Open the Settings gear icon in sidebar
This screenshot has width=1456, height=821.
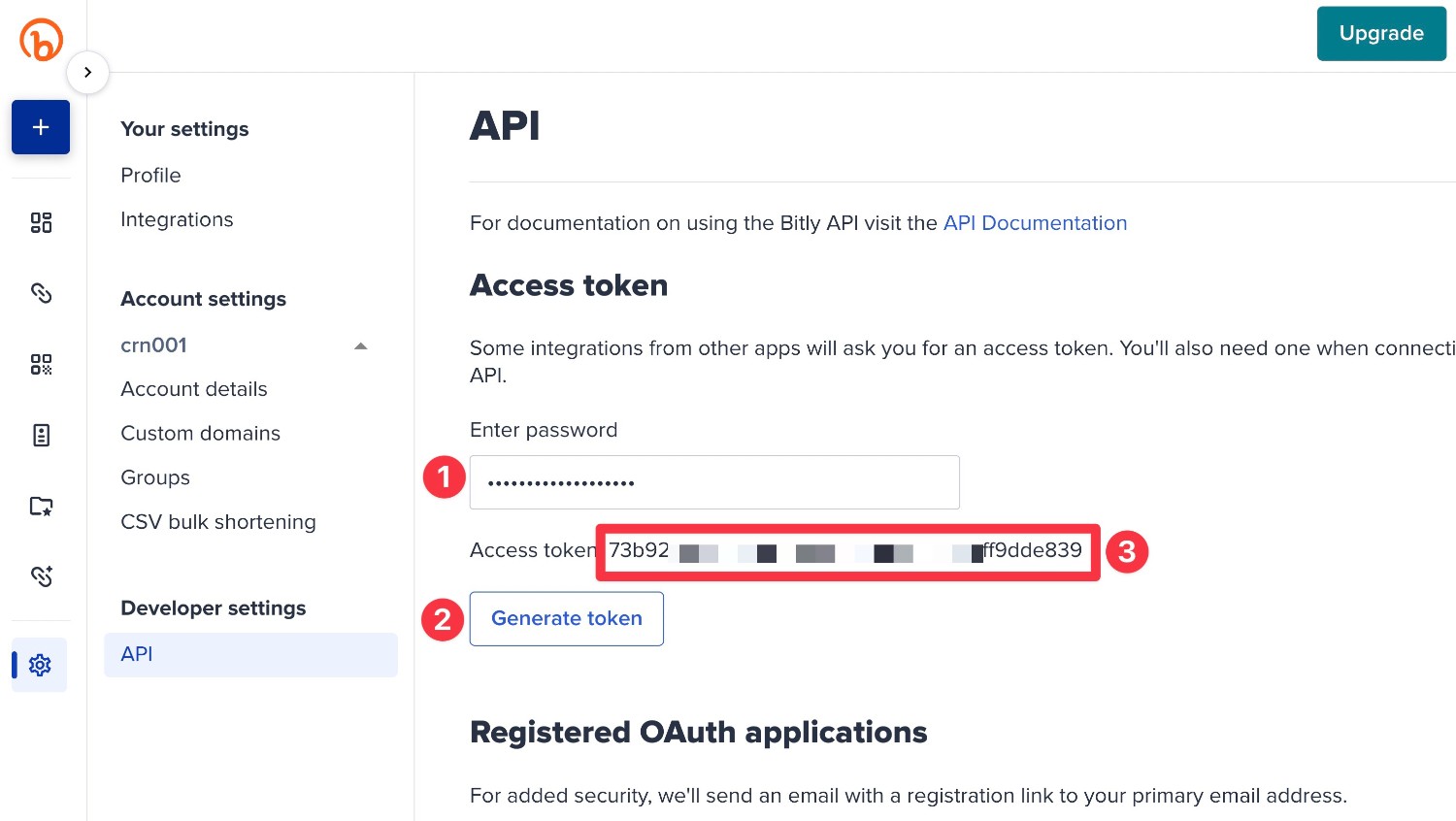coord(41,665)
